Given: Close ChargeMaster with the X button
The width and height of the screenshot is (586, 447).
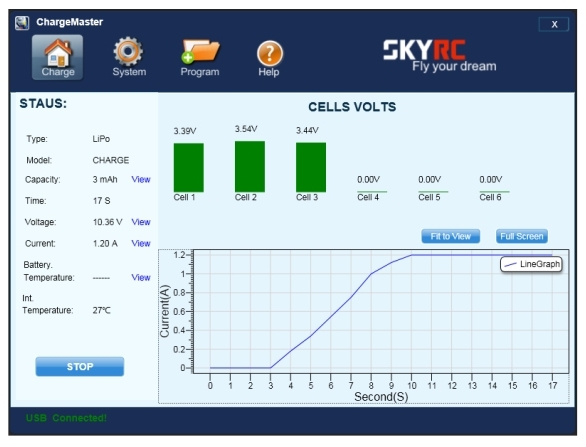Looking at the screenshot, I should coord(554,24).
